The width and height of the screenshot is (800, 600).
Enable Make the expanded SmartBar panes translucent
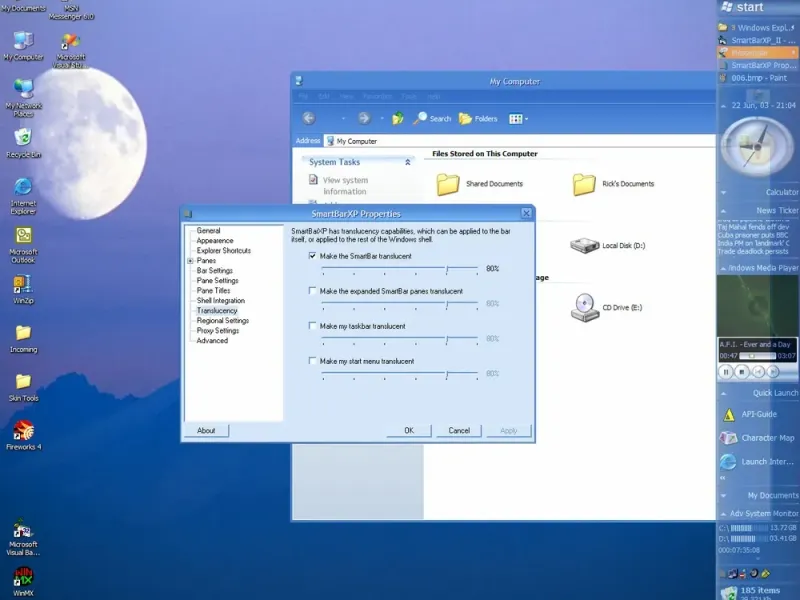coord(312,291)
